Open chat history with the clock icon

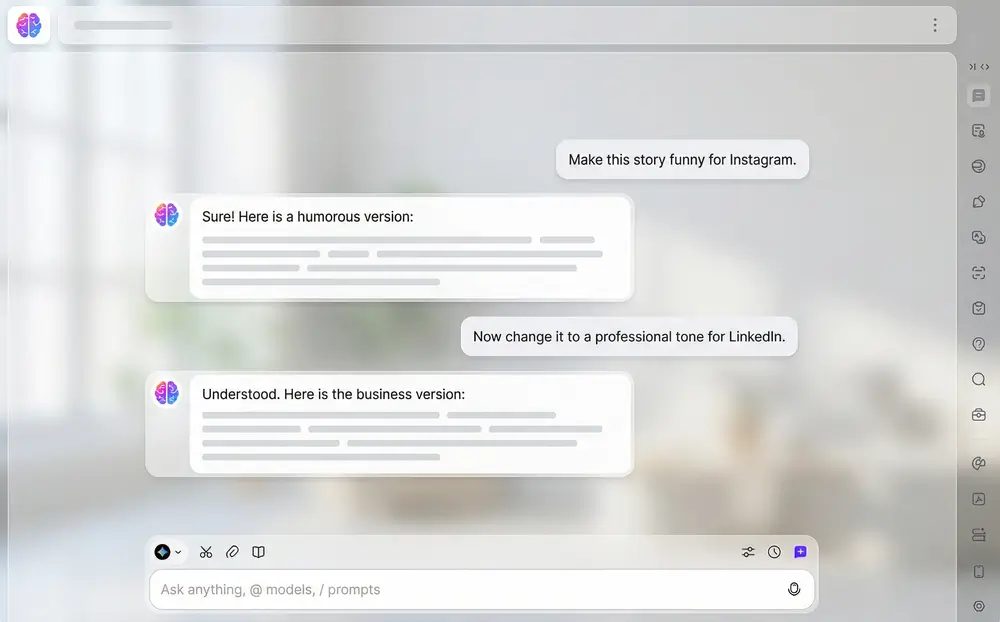774,552
